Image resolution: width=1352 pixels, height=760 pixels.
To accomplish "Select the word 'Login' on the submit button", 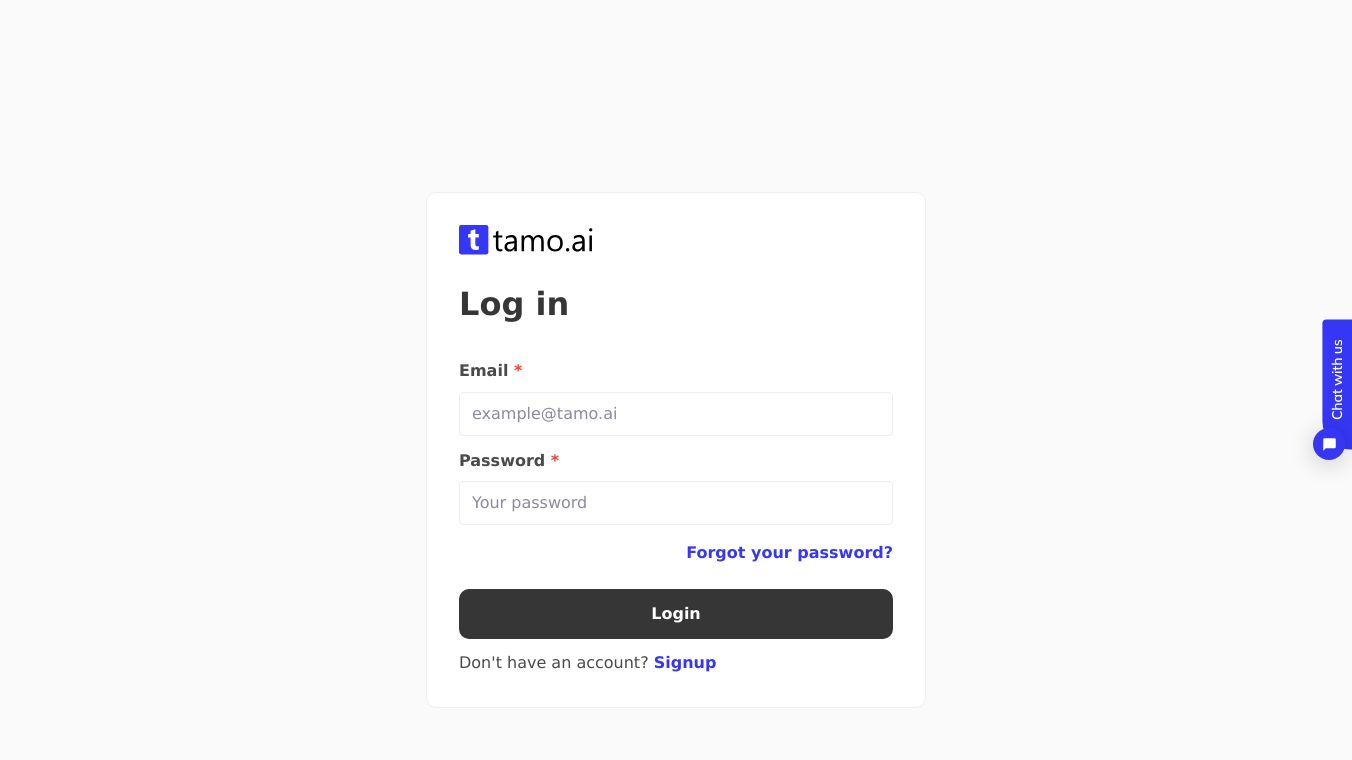I will [x=676, y=614].
